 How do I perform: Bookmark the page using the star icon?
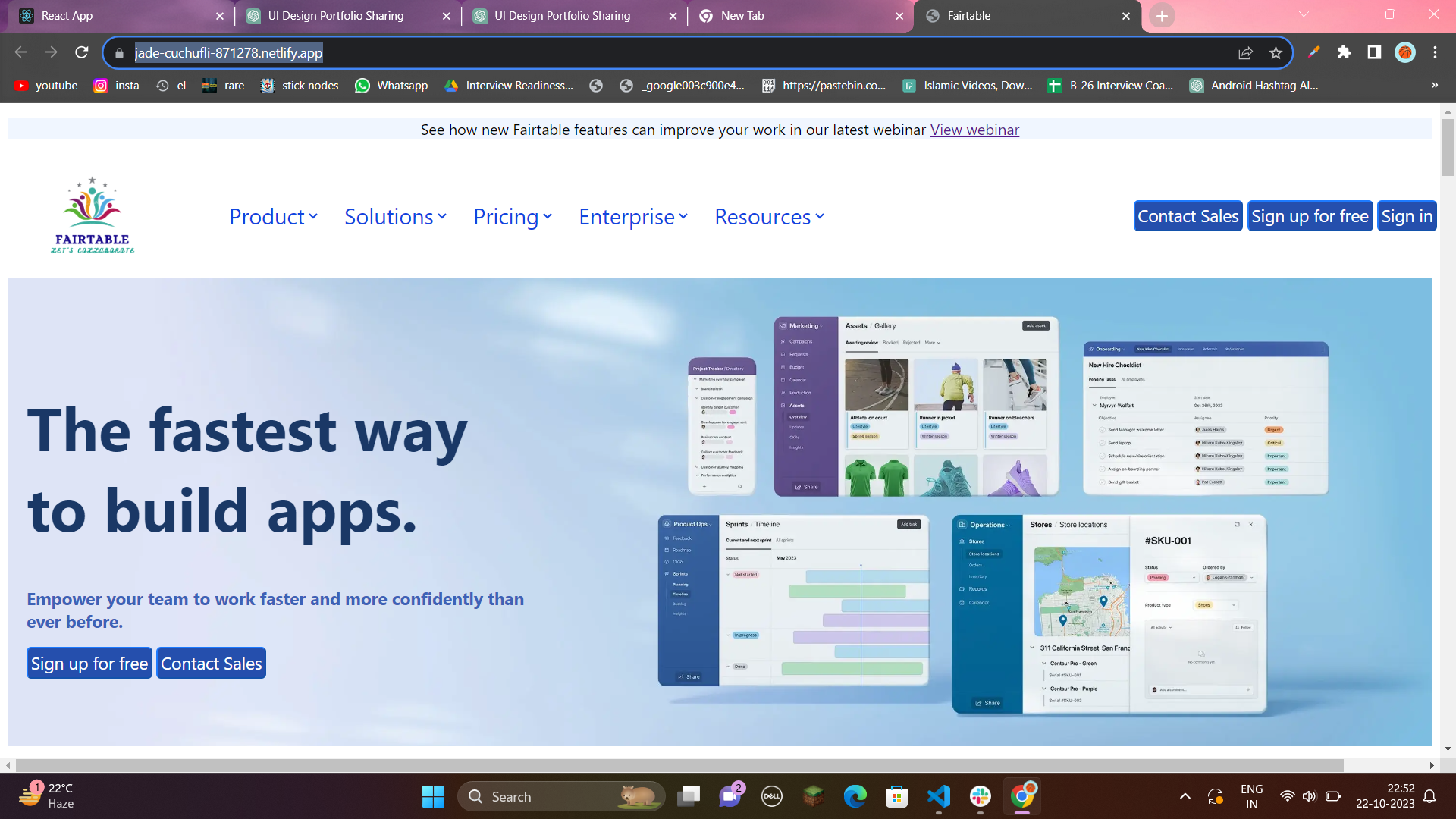point(1276,53)
